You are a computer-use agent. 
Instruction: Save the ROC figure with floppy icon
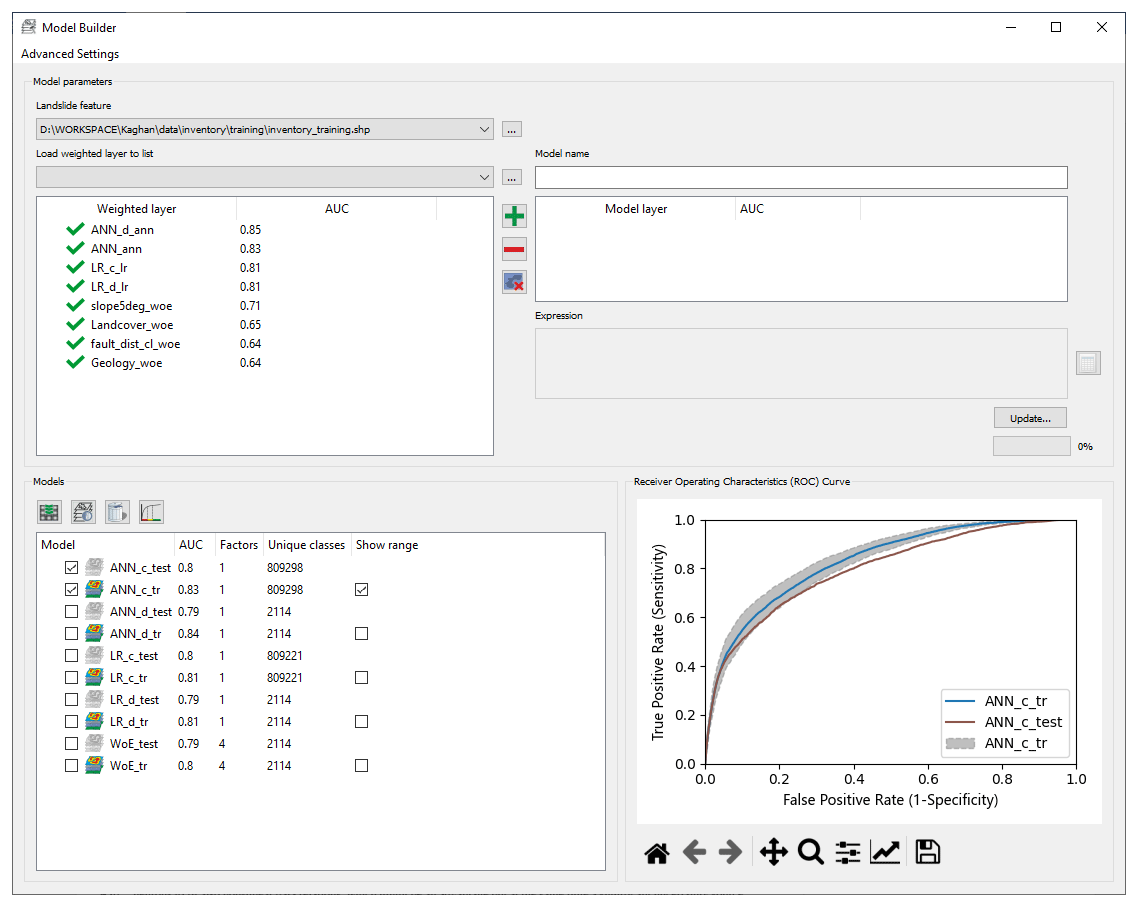click(x=927, y=853)
